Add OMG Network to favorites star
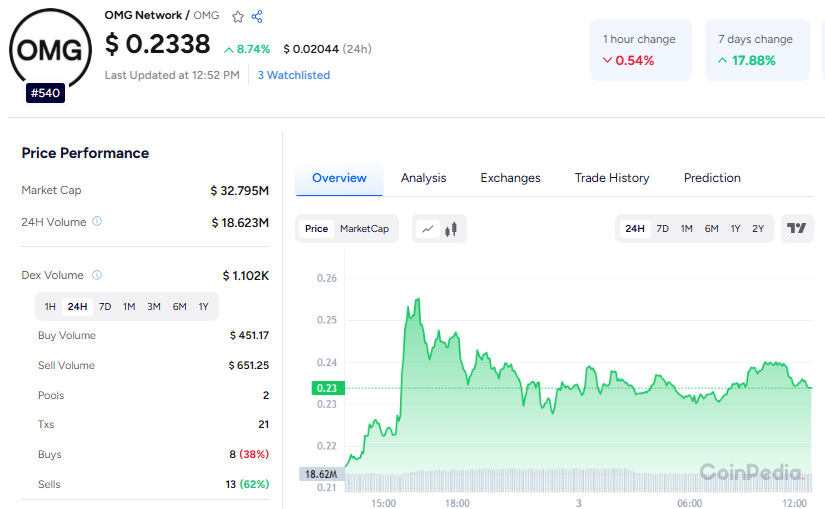Screen dimensions: 825x509 (238, 17)
